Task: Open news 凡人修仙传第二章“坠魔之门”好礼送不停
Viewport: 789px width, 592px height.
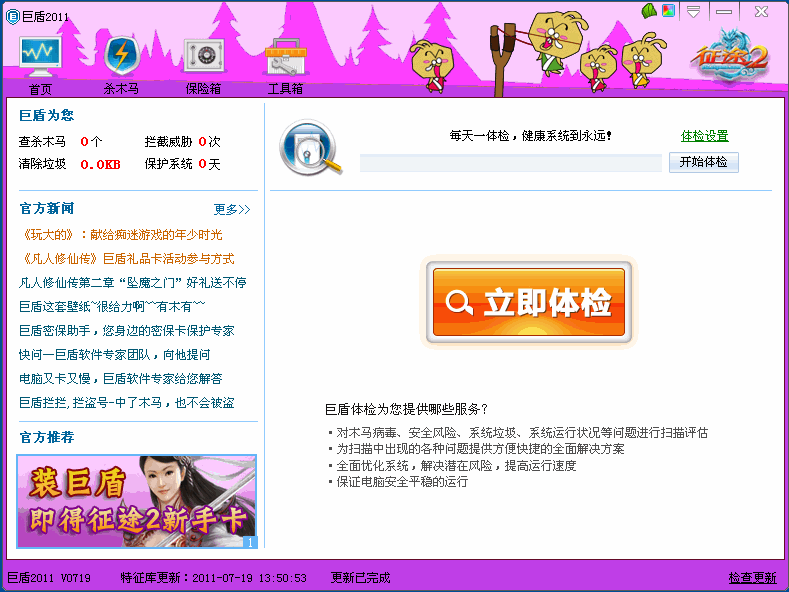Action: pos(133,282)
